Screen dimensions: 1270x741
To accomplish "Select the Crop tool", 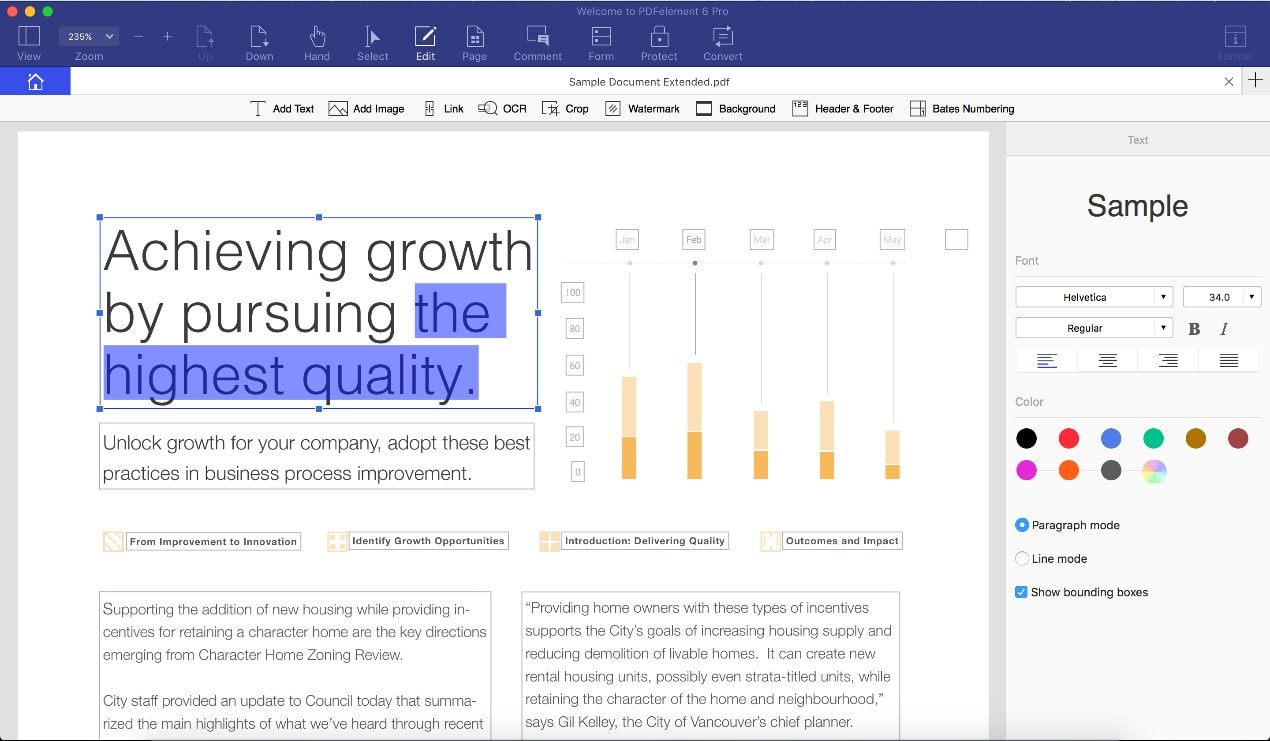I will (x=565, y=108).
